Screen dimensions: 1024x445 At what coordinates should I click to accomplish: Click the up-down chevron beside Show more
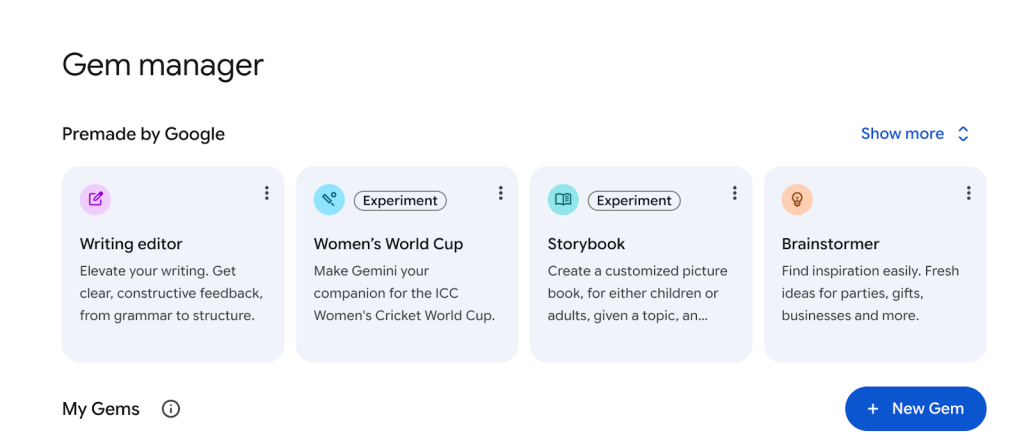coord(963,133)
